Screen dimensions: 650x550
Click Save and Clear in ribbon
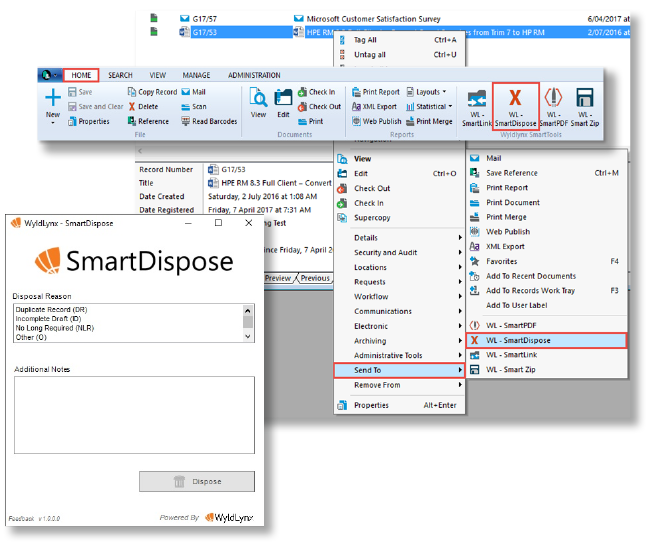tap(95, 107)
